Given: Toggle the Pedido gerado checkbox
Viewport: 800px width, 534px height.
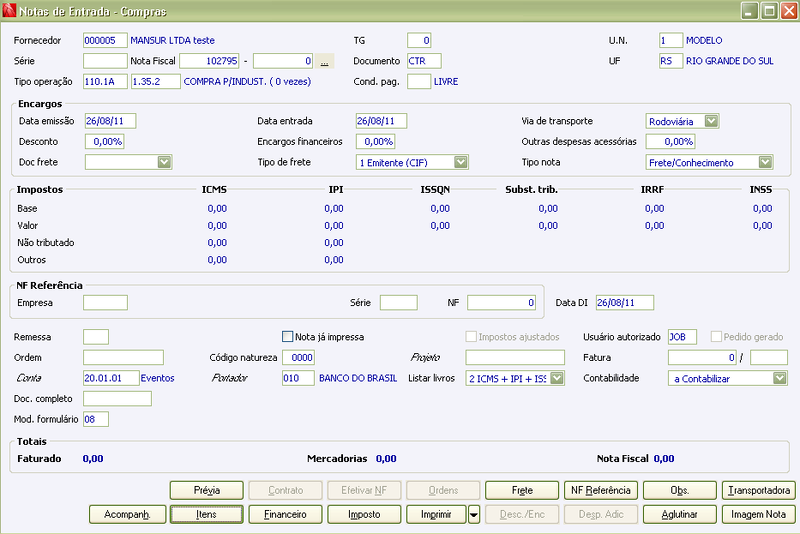Looking at the screenshot, I should click(716, 337).
